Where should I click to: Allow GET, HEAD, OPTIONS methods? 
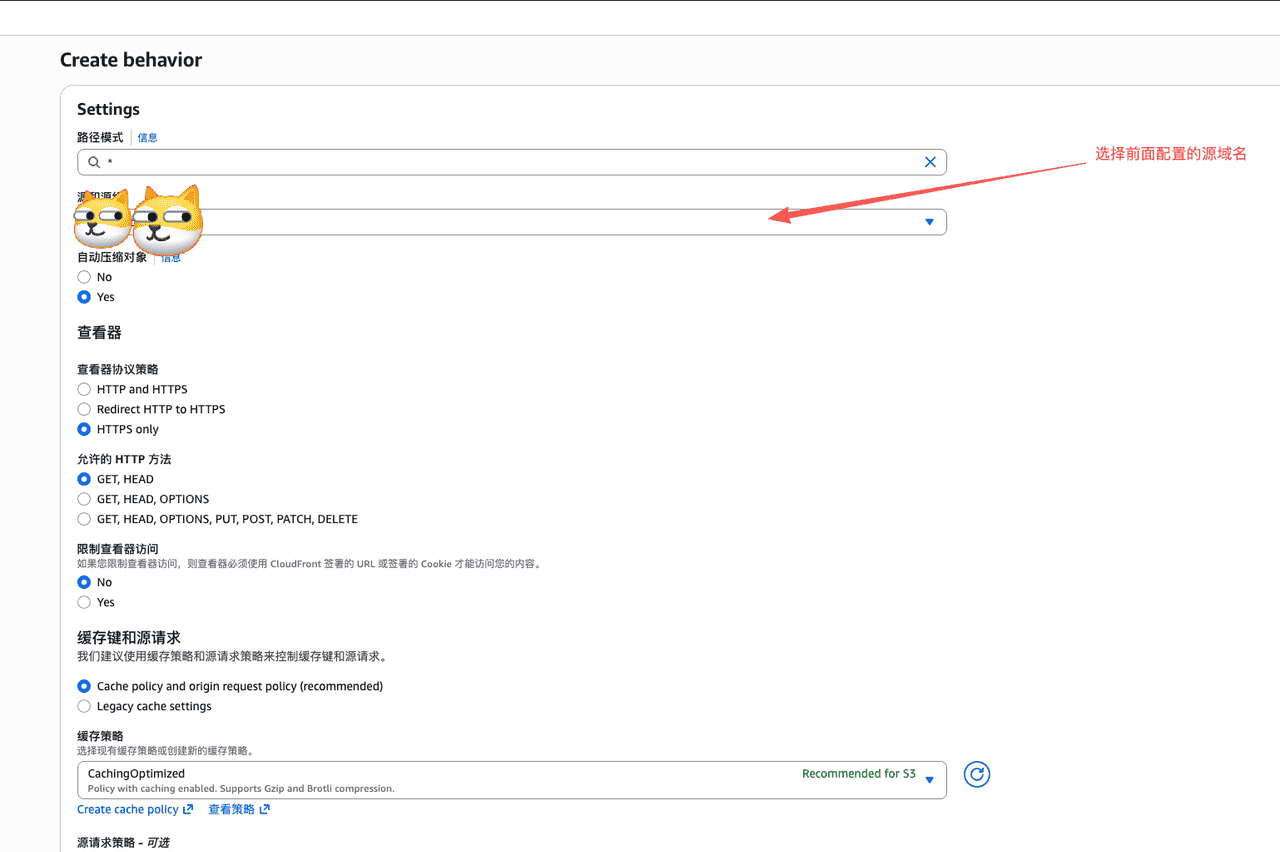coord(84,499)
